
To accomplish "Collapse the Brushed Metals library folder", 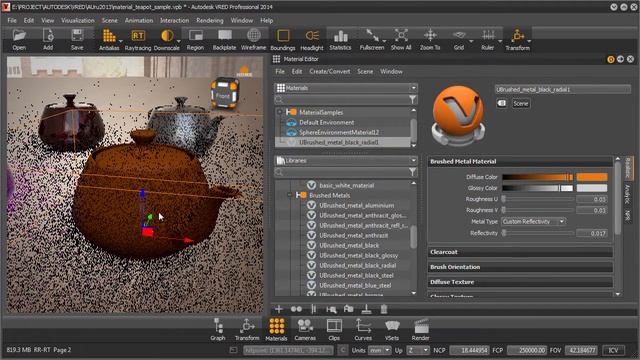I will coord(289,195).
